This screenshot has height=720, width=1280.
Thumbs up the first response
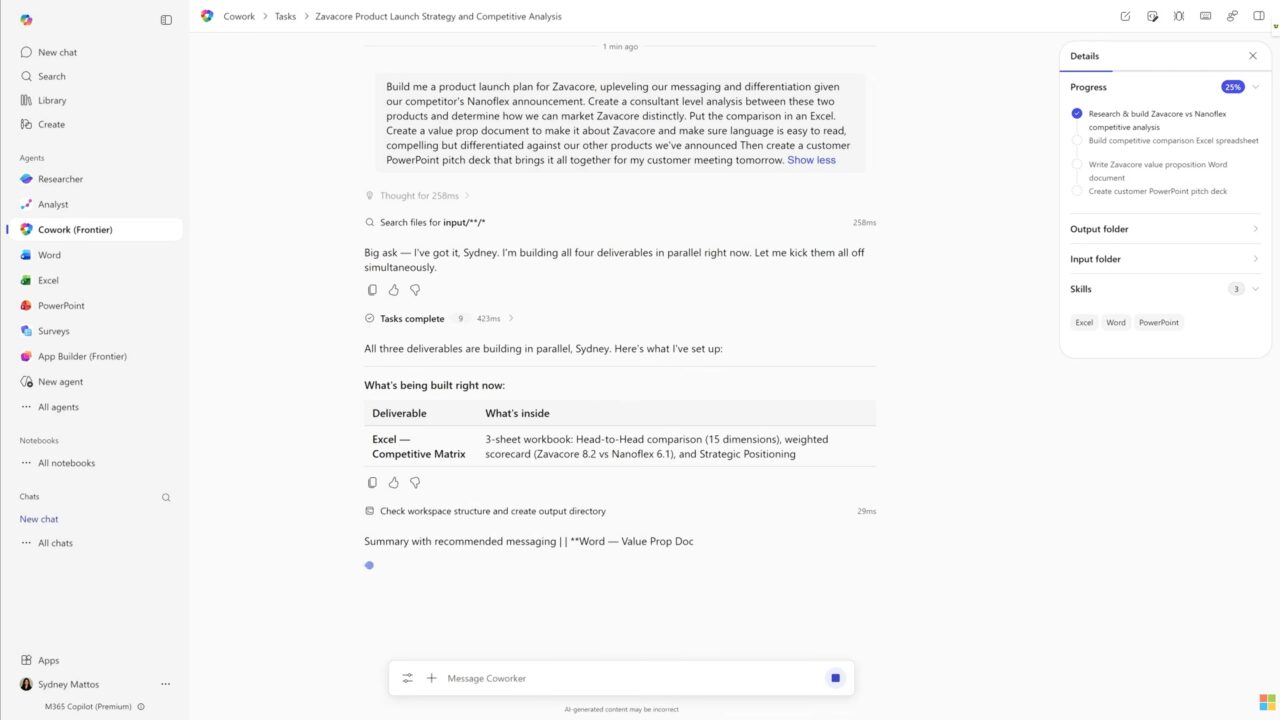coord(394,290)
